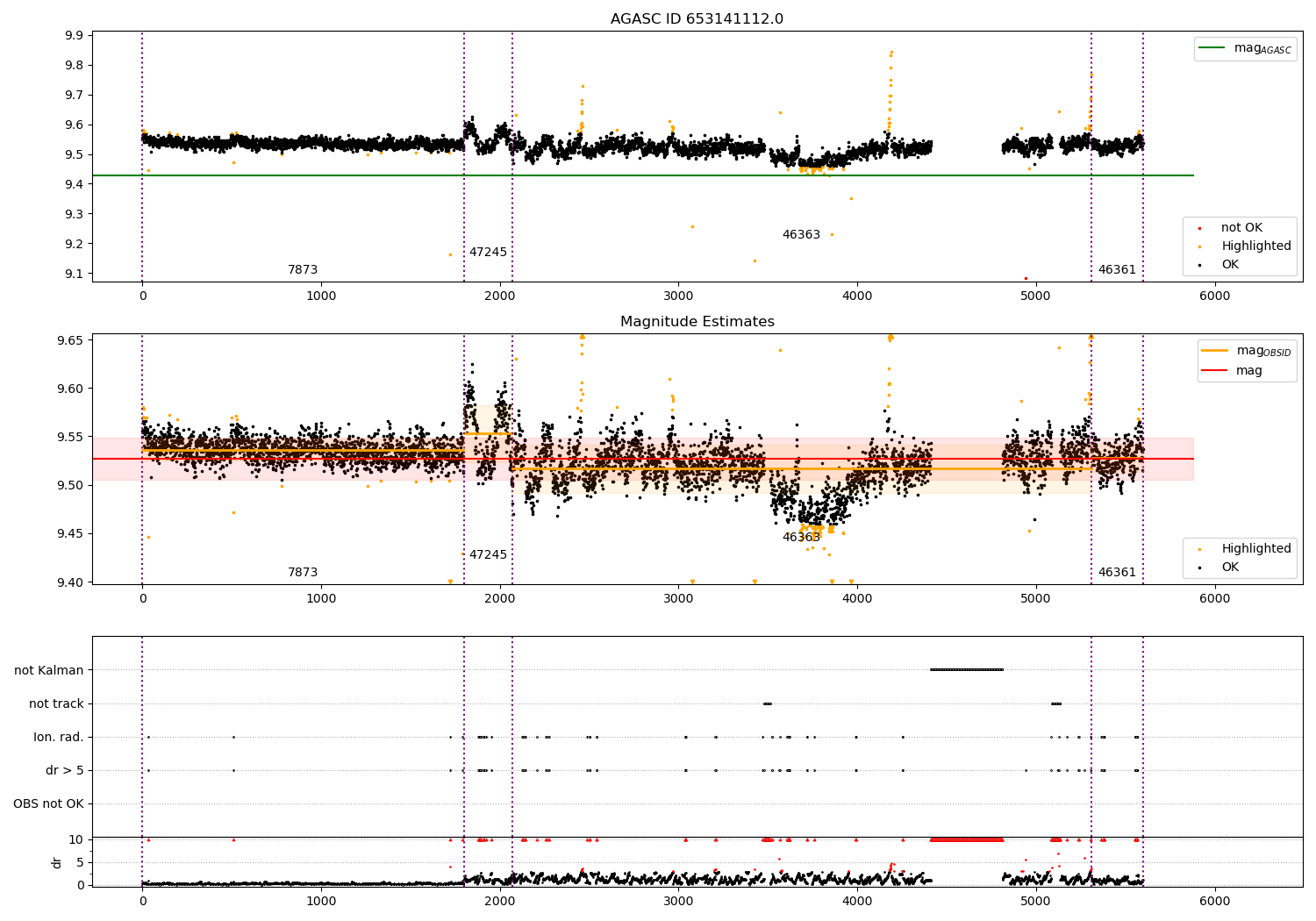This screenshot has width=1316, height=921.
Task: Click the "not track" y-axis label
Action: pos(56,704)
